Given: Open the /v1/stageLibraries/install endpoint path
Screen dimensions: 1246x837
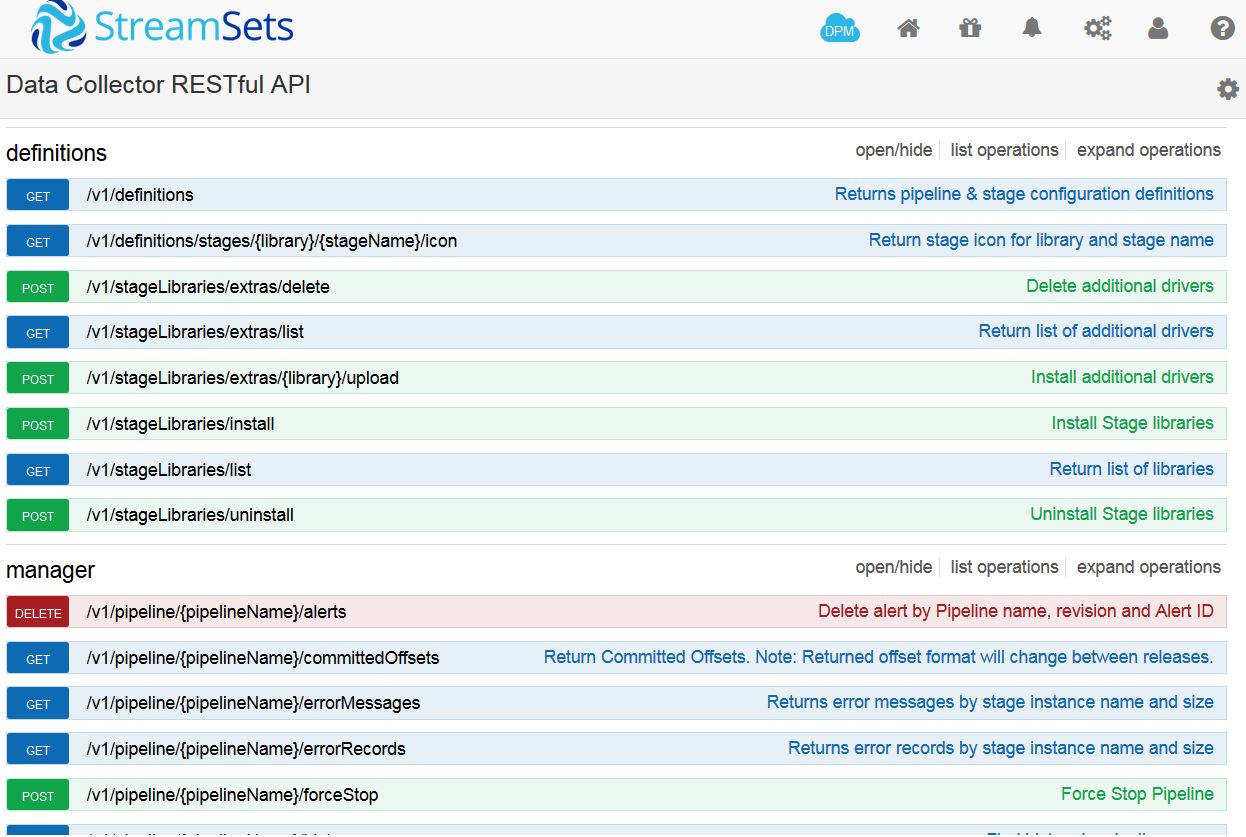Looking at the screenshot, I should pyautogui.click(x=180, y=424).
